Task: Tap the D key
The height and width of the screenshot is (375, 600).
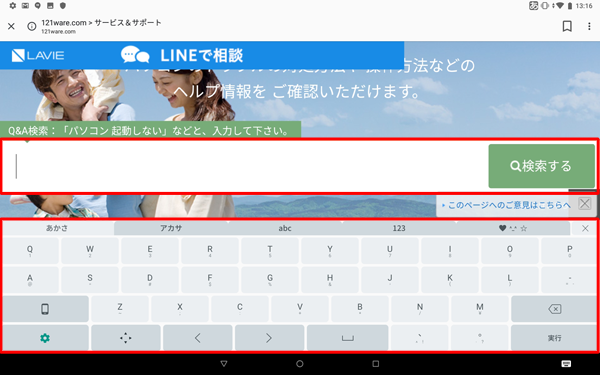Action: (x=150, y=280)
